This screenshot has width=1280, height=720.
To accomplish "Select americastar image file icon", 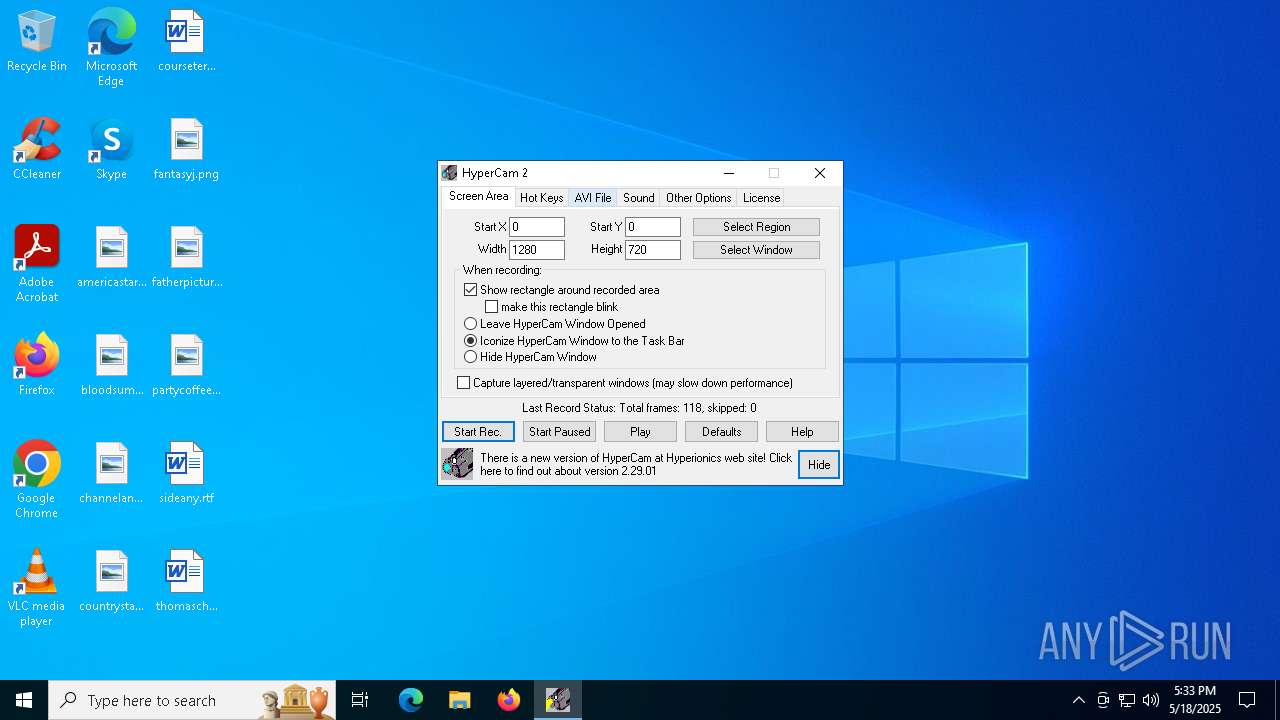I will click(111, 258).
